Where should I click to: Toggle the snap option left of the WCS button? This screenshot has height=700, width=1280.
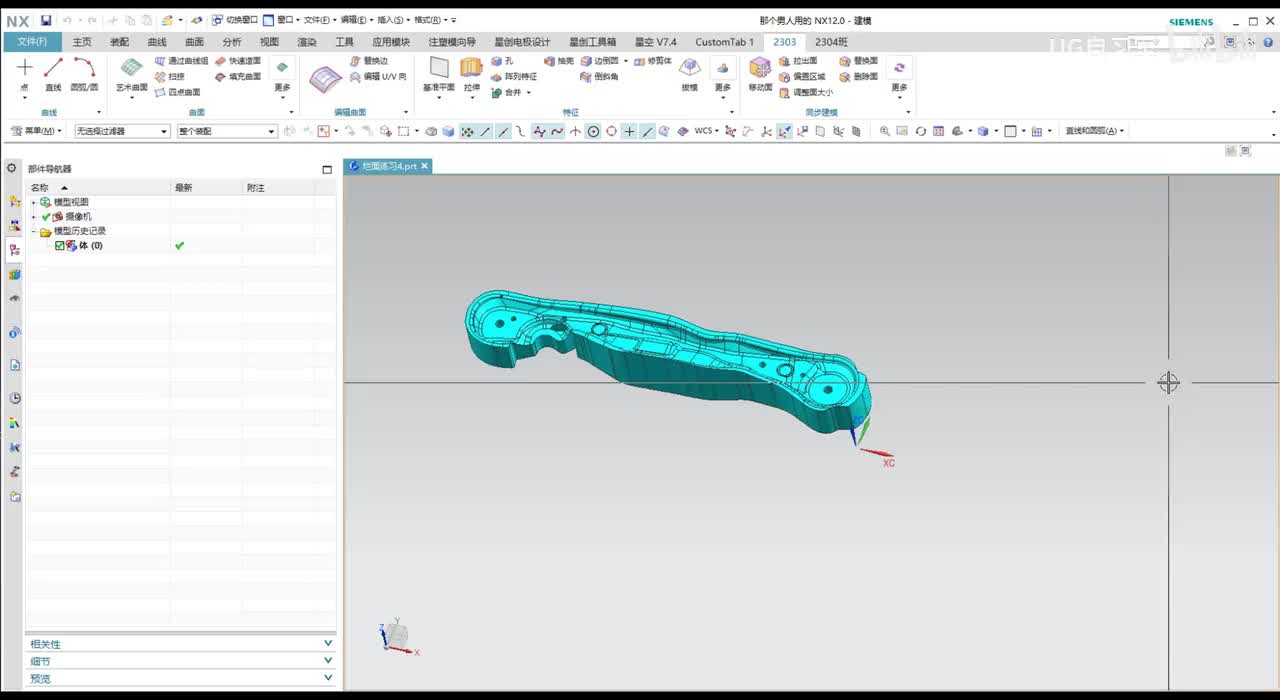pos(683,131)
